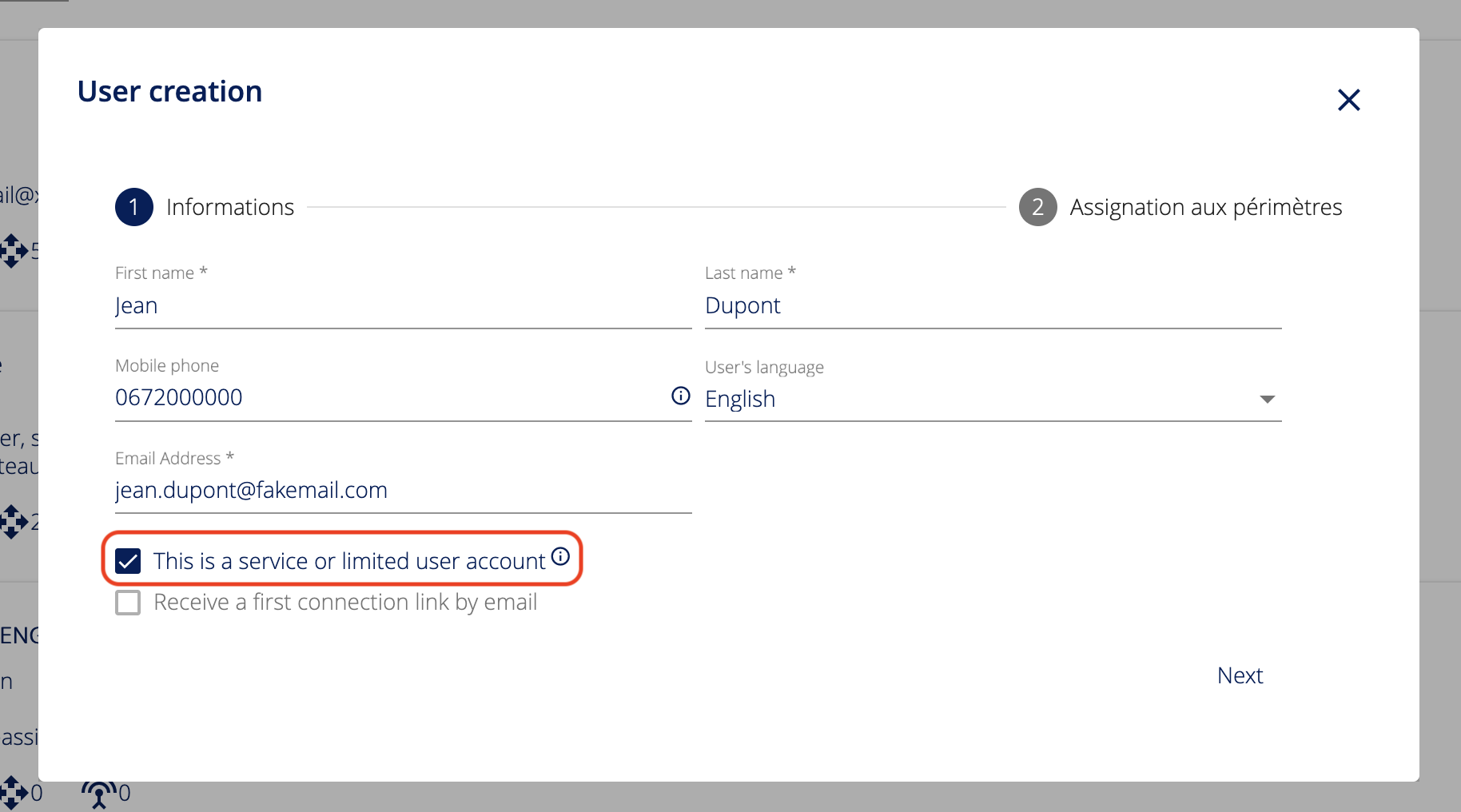Click the Last name field containing Dupont
The width and height of the screenshot is (1461, 812).
click(x=993, y=306)
